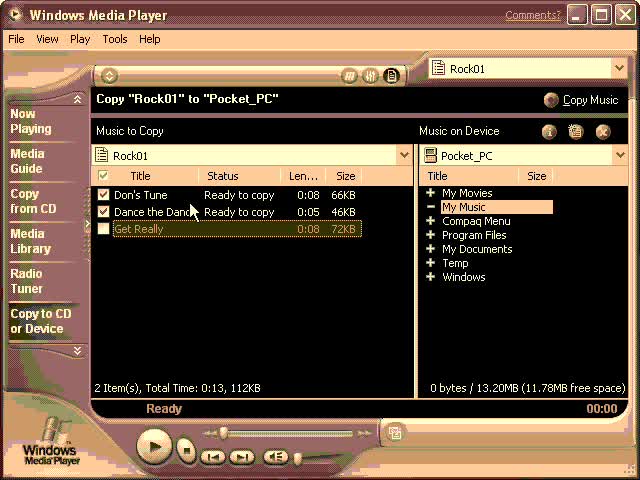
Task: Switch to compact skin mode icon
Action: (395, 433)
